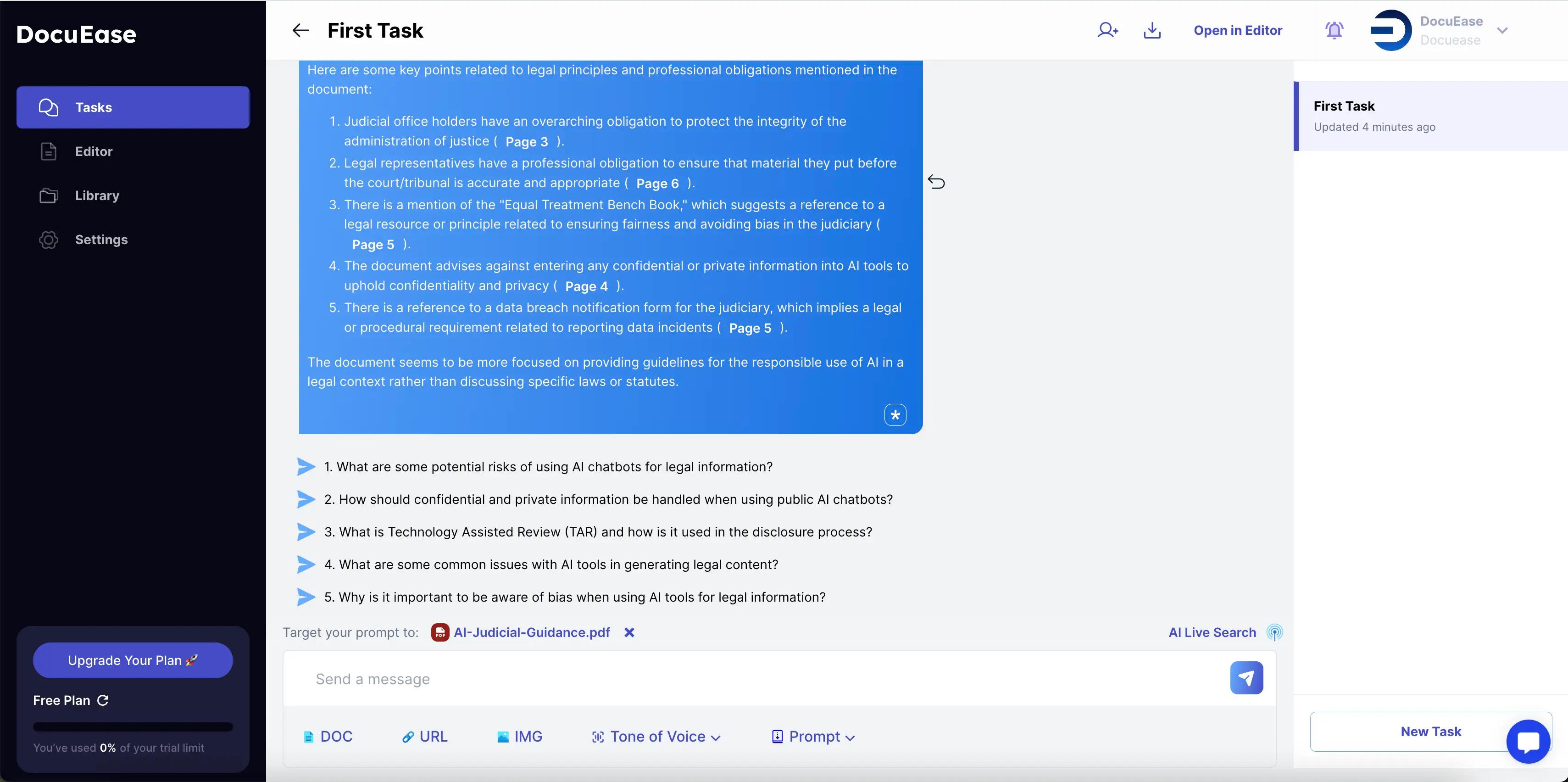
Task: Open Page 5 link in Equal Treatment point
Action: pyautogui.click(x=373, y=244)
